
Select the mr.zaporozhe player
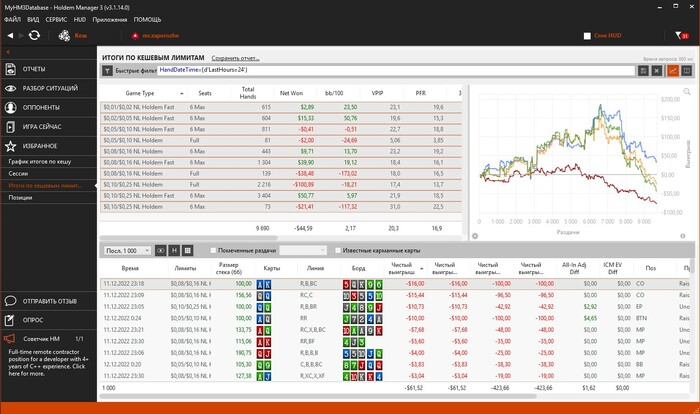[x=155, y=35]
